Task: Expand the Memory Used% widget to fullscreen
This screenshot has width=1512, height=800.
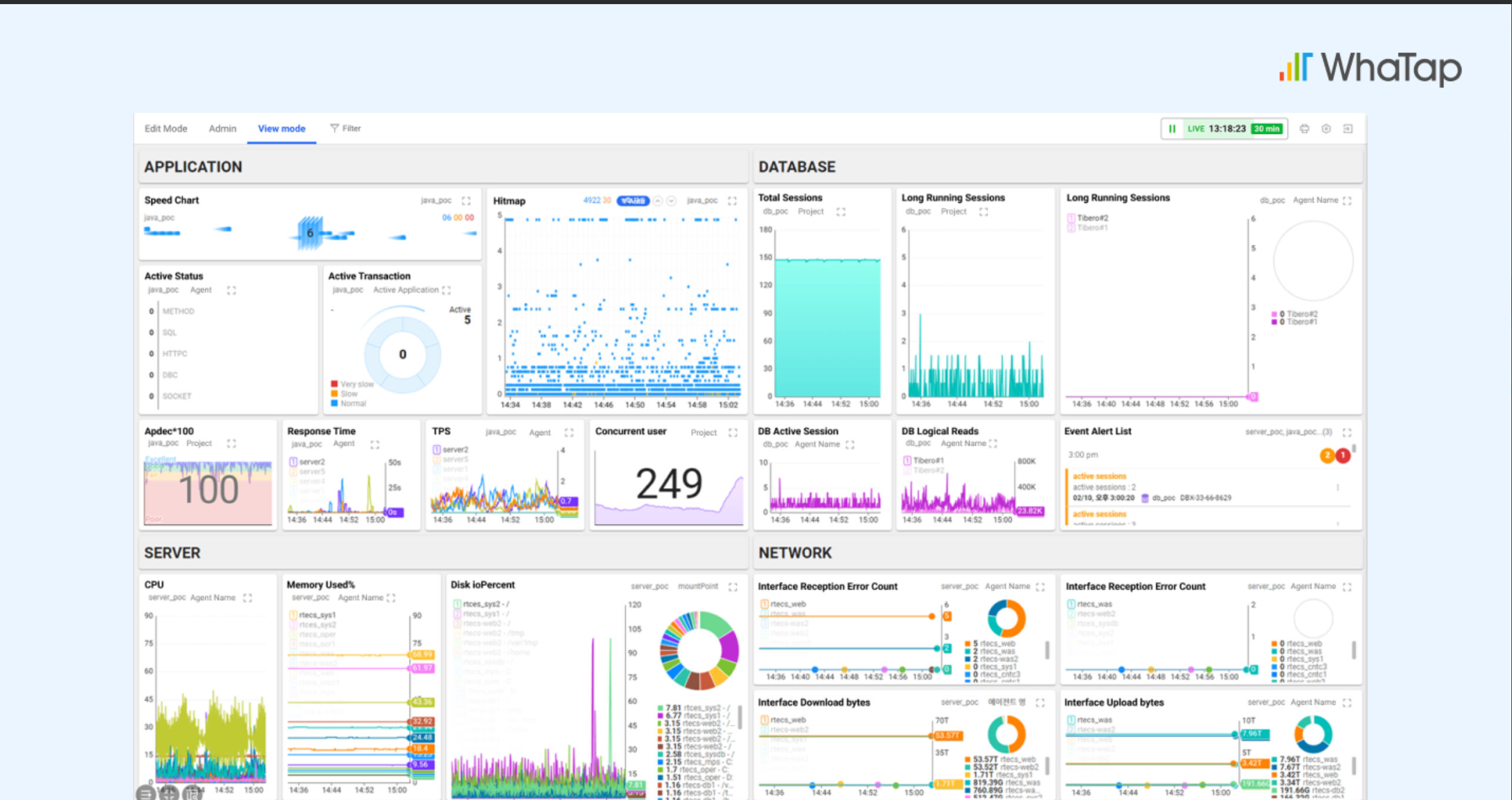Action: click(x=391, y=598)
